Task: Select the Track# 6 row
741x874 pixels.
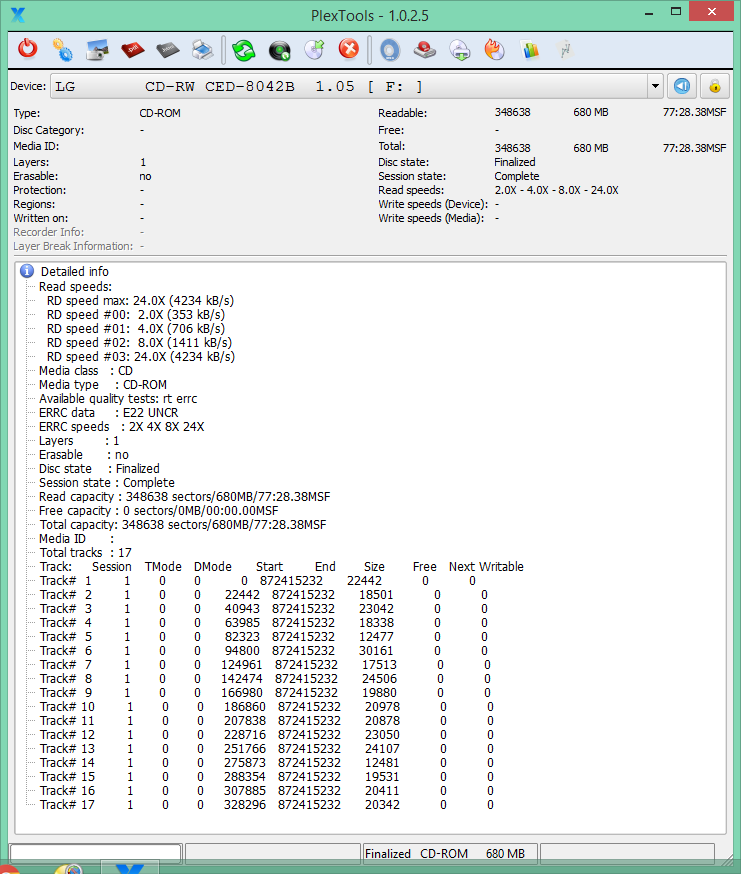Action: click(264, 651)
